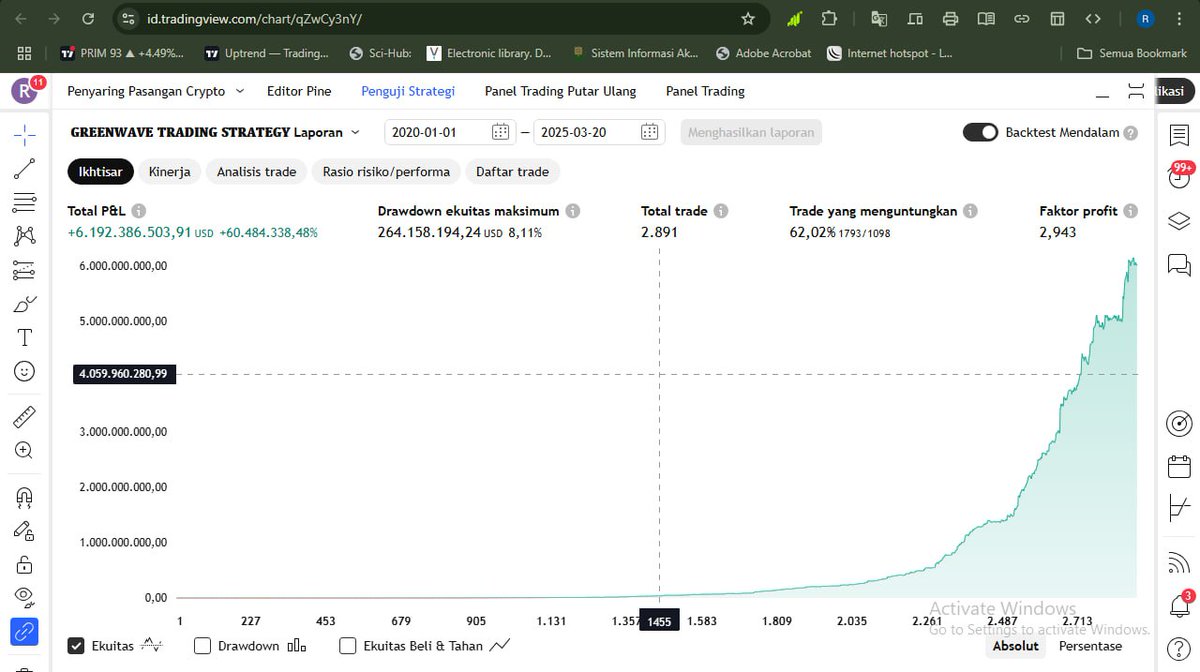Open the help center question icon
The height and width of the screenshot is (672, 1200).
click(x=1180, y=648)
